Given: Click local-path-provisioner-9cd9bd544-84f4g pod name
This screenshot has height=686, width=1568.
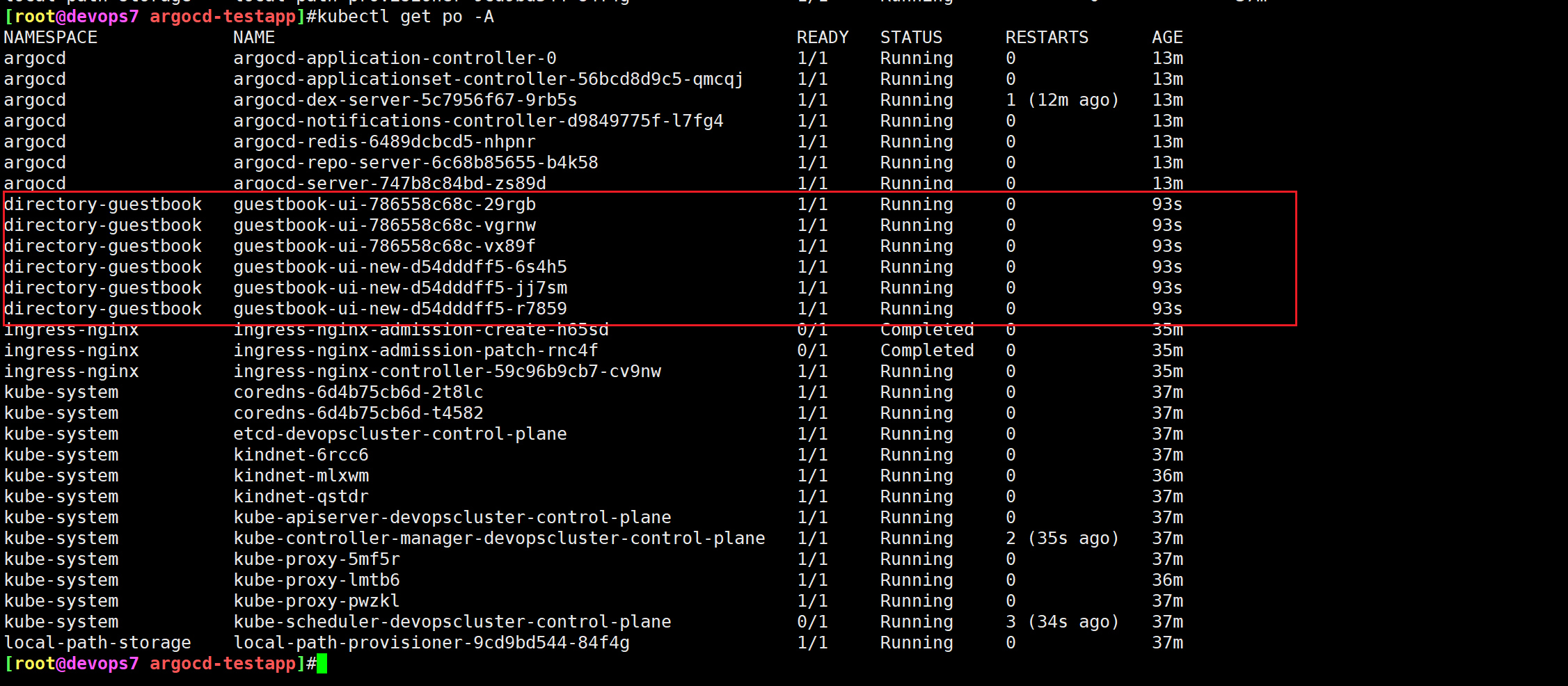Looking at the screenshot, I should [x=431, y=643].
